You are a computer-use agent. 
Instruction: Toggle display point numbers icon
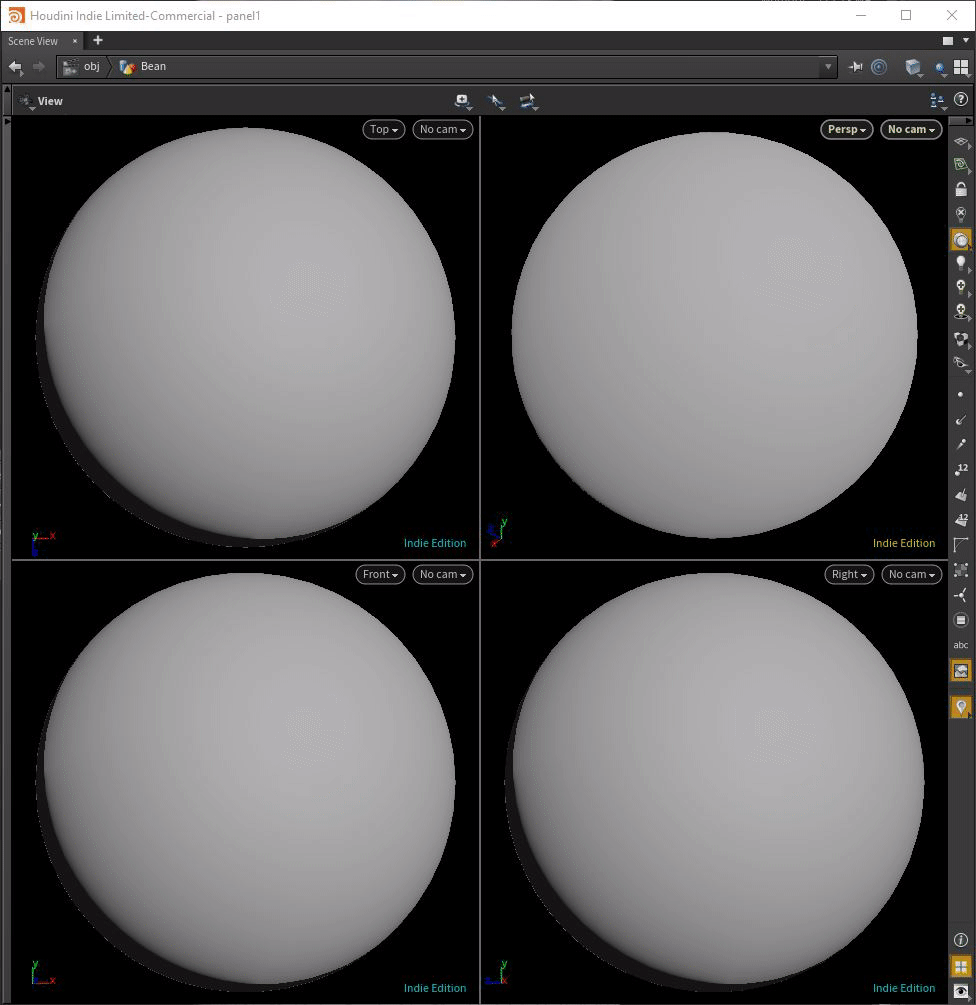(x=961, y=470)
